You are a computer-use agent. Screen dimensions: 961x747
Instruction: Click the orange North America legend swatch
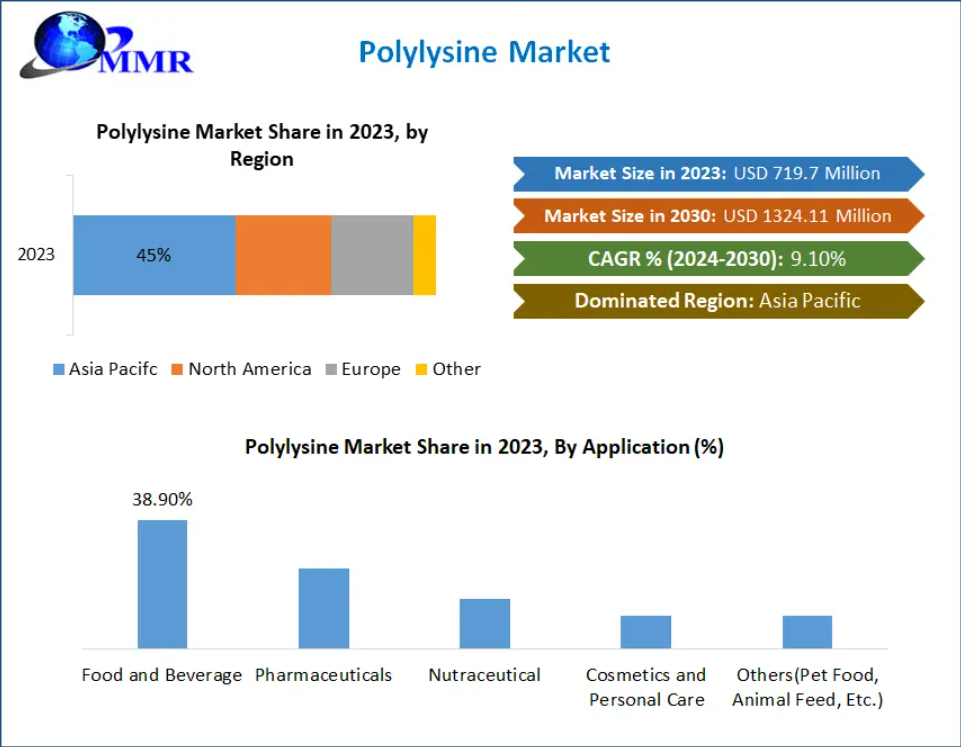pos(177,370)
